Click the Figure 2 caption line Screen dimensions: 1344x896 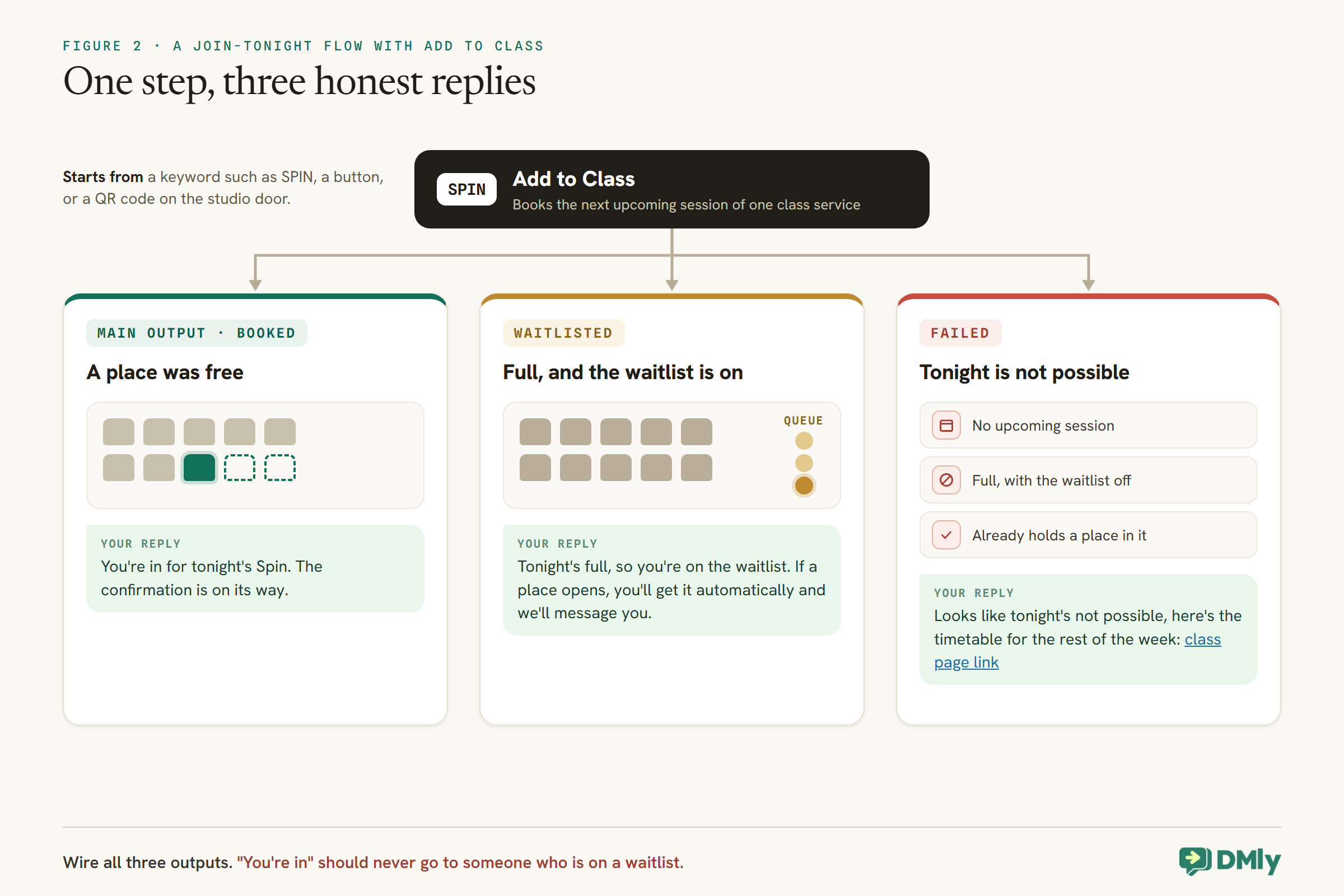[x=303, y=46]
